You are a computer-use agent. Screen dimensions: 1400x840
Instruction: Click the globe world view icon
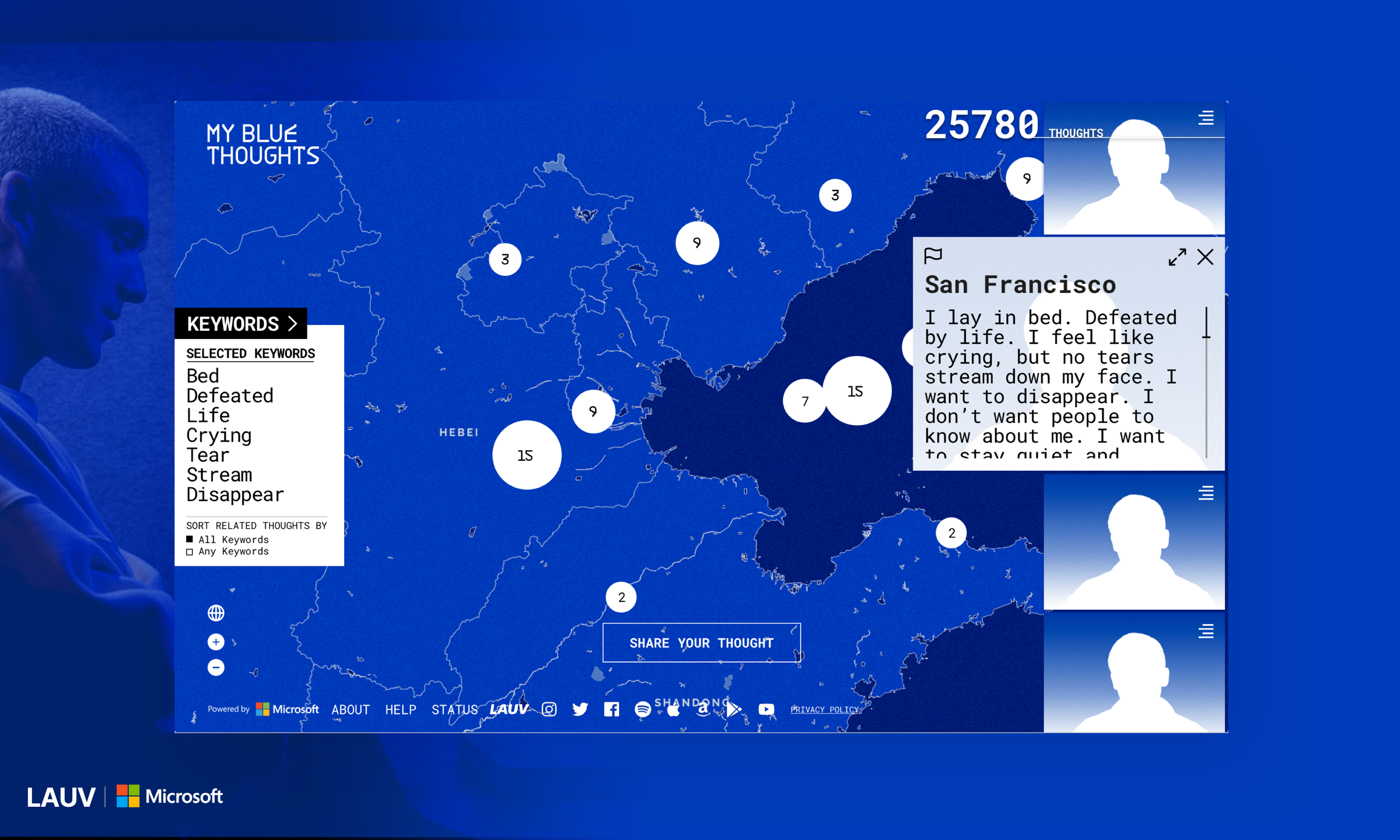tap(216, 612)
